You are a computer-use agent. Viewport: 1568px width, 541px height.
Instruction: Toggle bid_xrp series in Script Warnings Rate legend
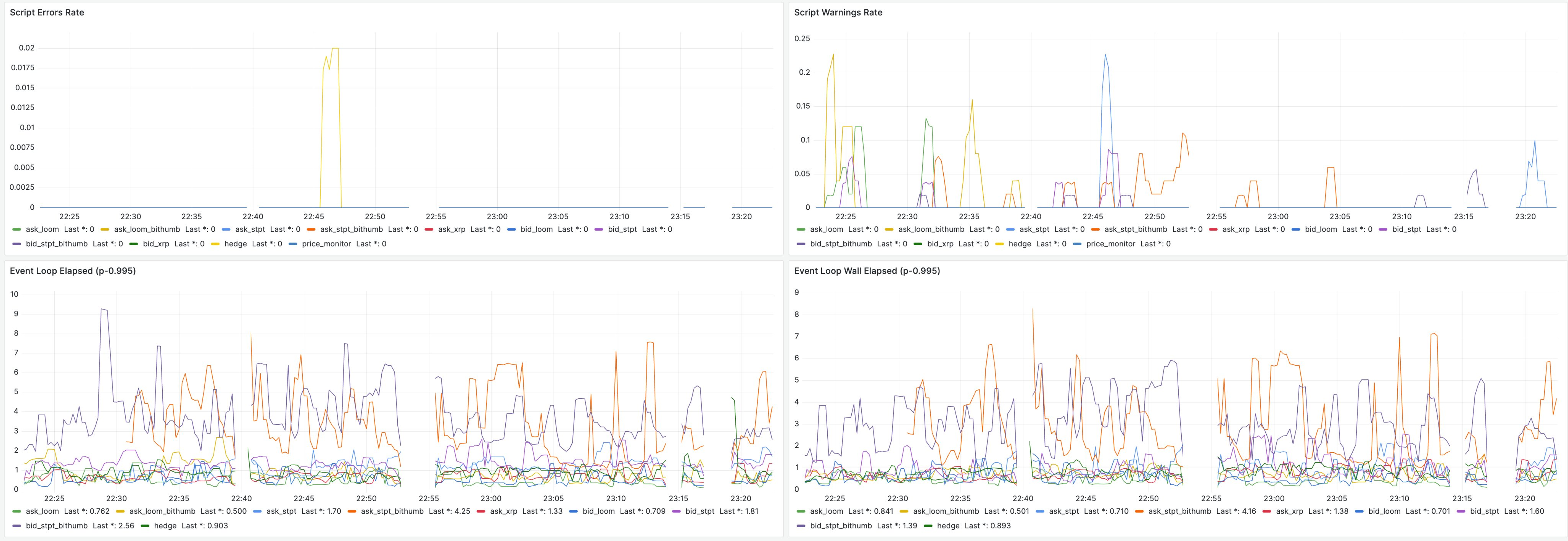pos(941,244)
